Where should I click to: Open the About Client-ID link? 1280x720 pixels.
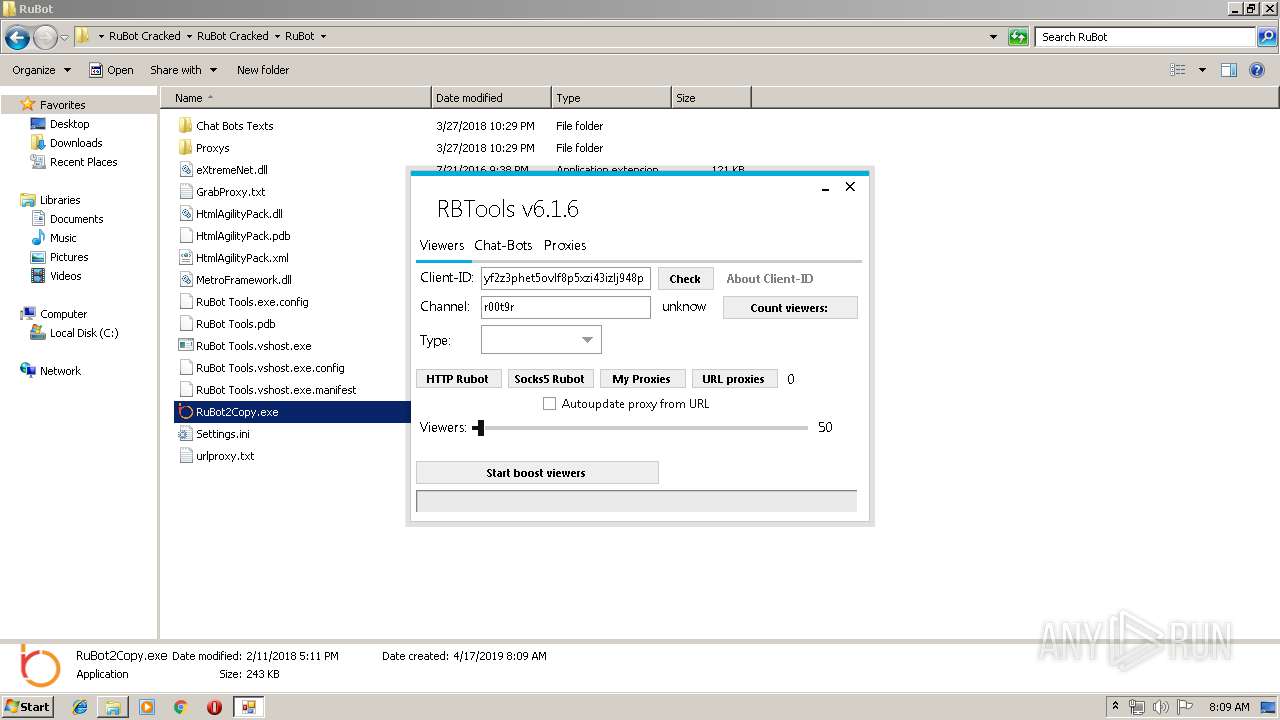[770, 279]
